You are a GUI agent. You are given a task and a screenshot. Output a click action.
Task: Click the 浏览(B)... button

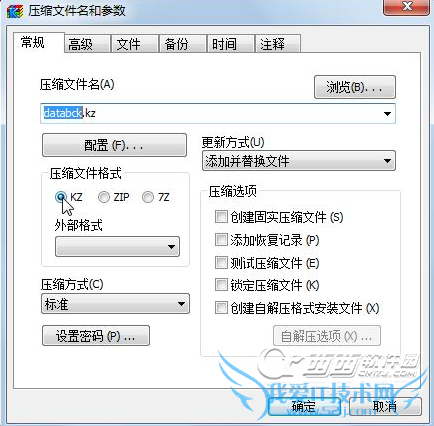point(355,87)
